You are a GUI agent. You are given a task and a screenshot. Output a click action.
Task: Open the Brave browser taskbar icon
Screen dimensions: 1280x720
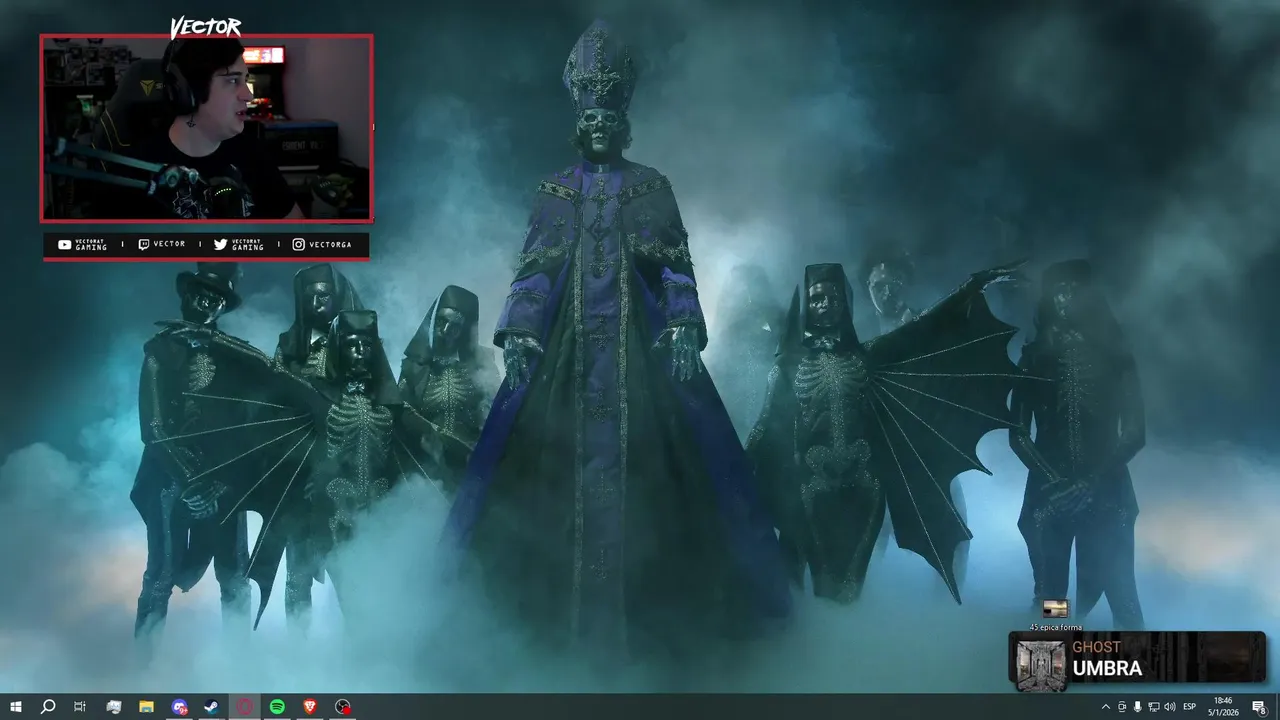point(310,707)
